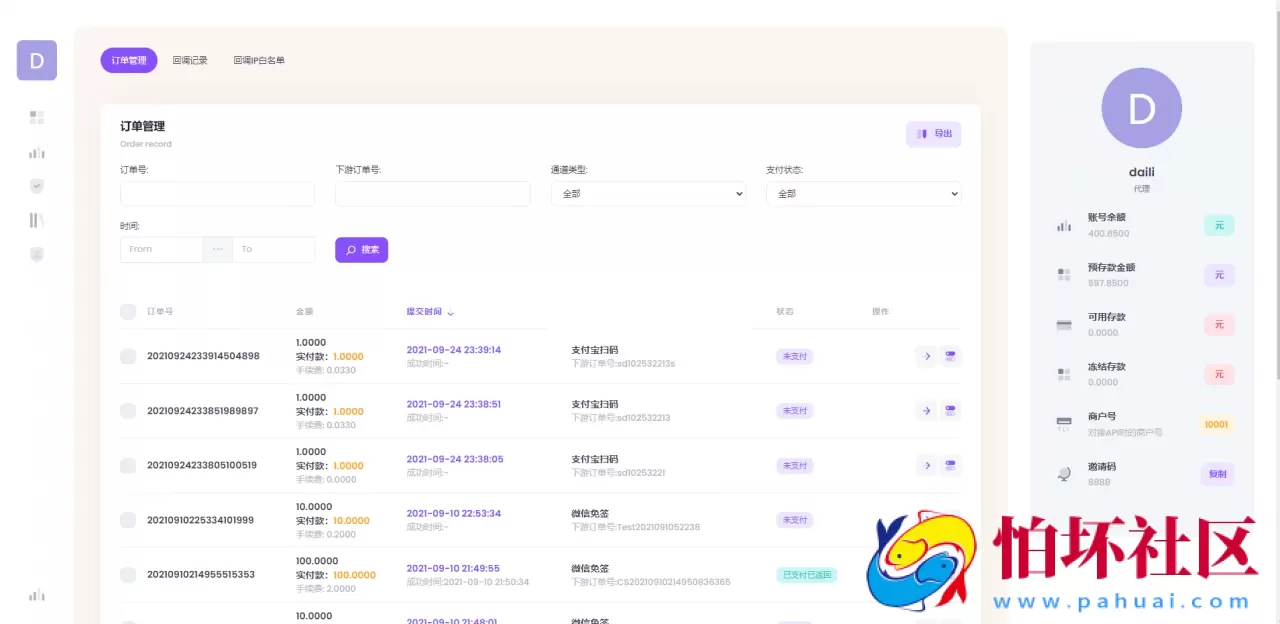The width and height of the screenshot is (1280, 624).
Task: Click the purple 搜索 search button
Action: click(x=361, y=250)
